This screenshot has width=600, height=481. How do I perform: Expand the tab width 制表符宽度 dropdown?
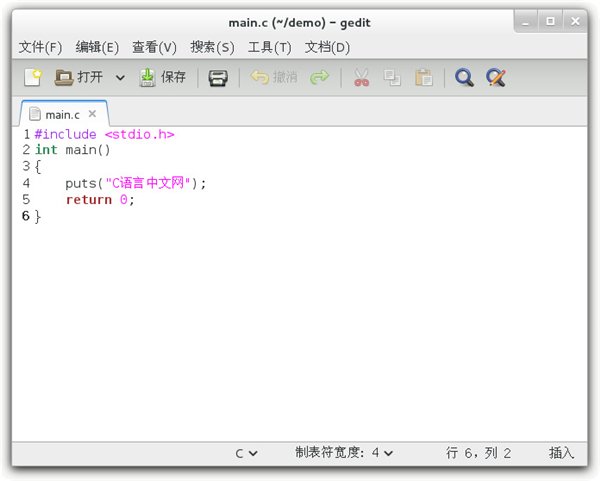(344, 453)
